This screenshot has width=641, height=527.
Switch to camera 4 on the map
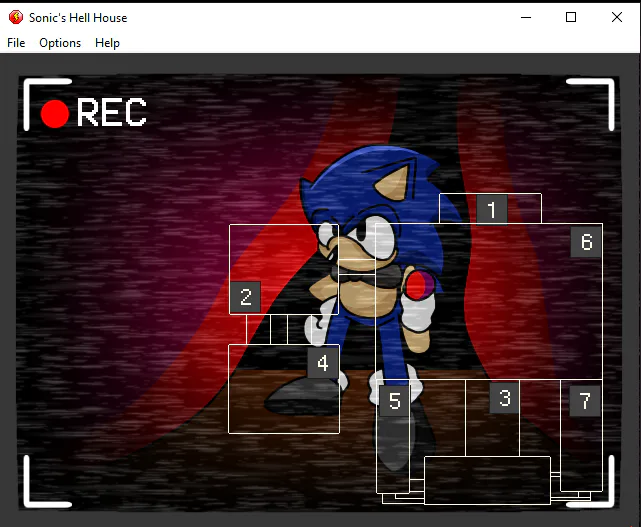[323, 363]
